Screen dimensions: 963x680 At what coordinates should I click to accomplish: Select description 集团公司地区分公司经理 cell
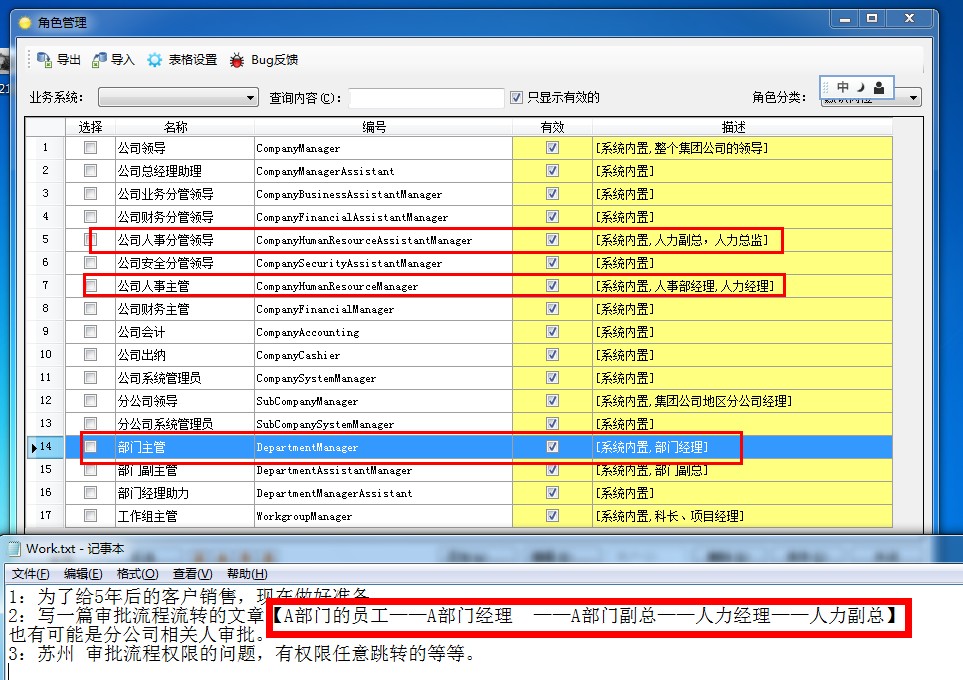pyautogui.click(x=742, y=401)
